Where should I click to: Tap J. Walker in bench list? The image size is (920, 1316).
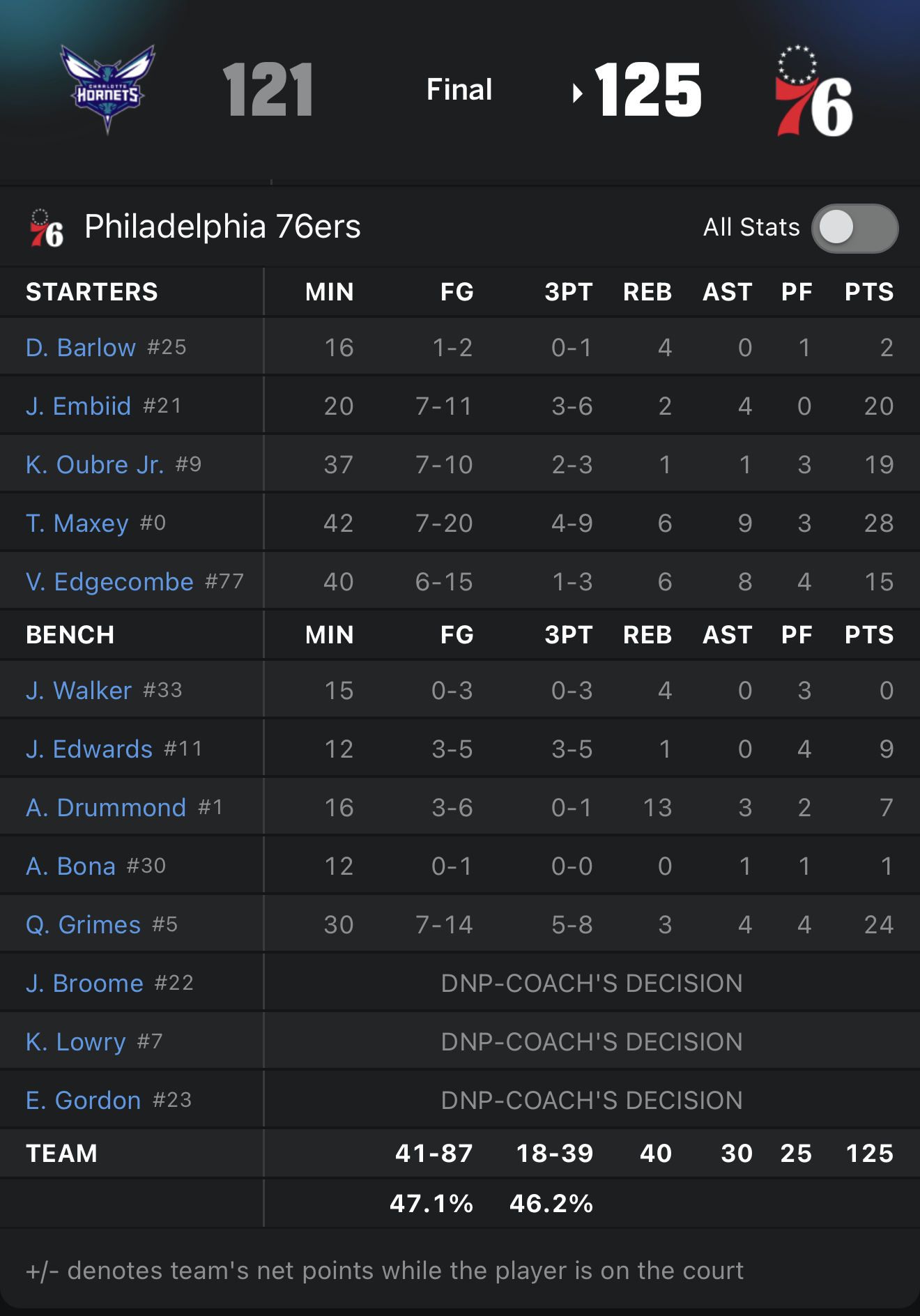79,690
